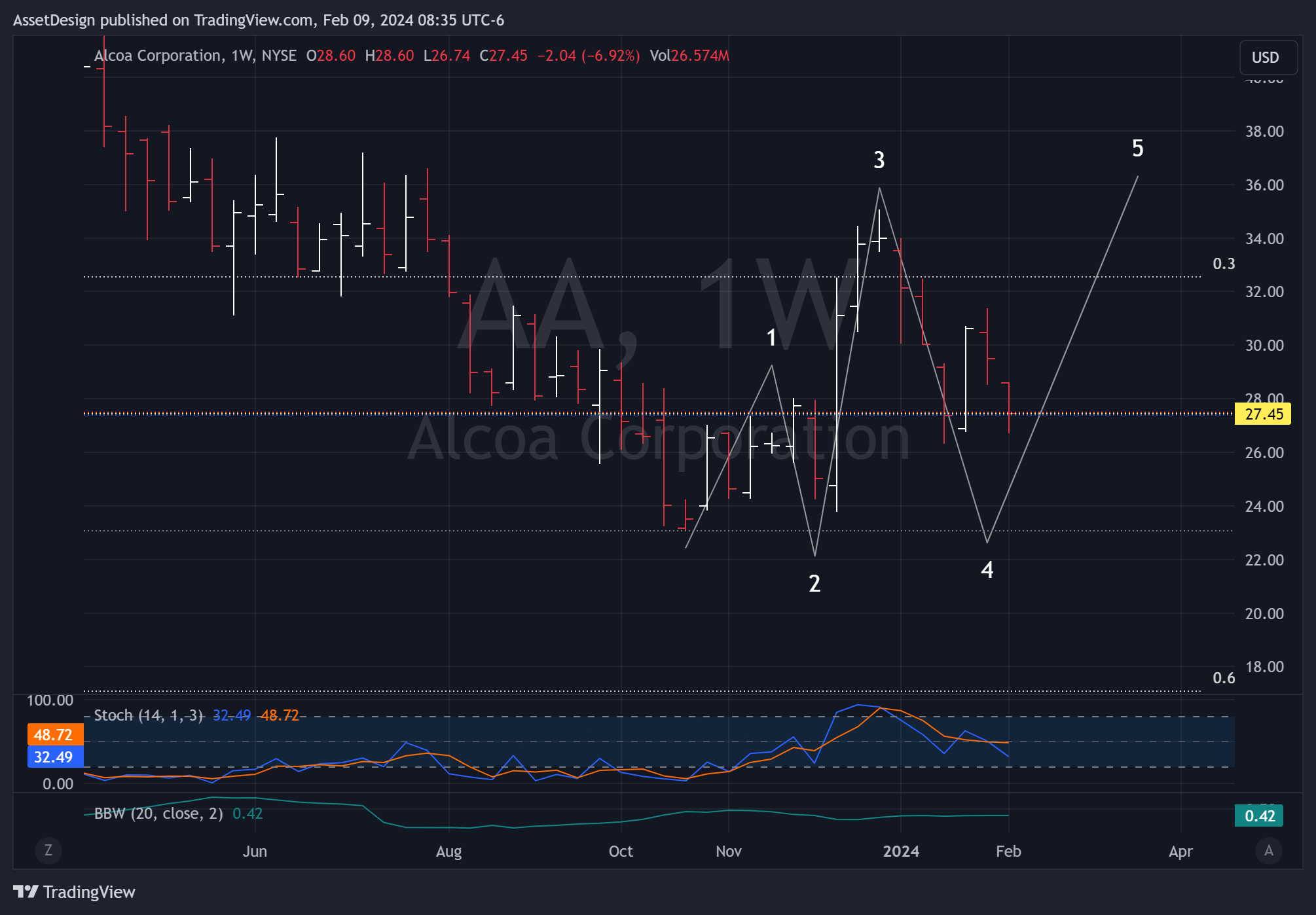This screenshot has height=915, width=1316.
Task: Click the A auto-scale icon at bottom right
Action: click(x=1269, y=850)
